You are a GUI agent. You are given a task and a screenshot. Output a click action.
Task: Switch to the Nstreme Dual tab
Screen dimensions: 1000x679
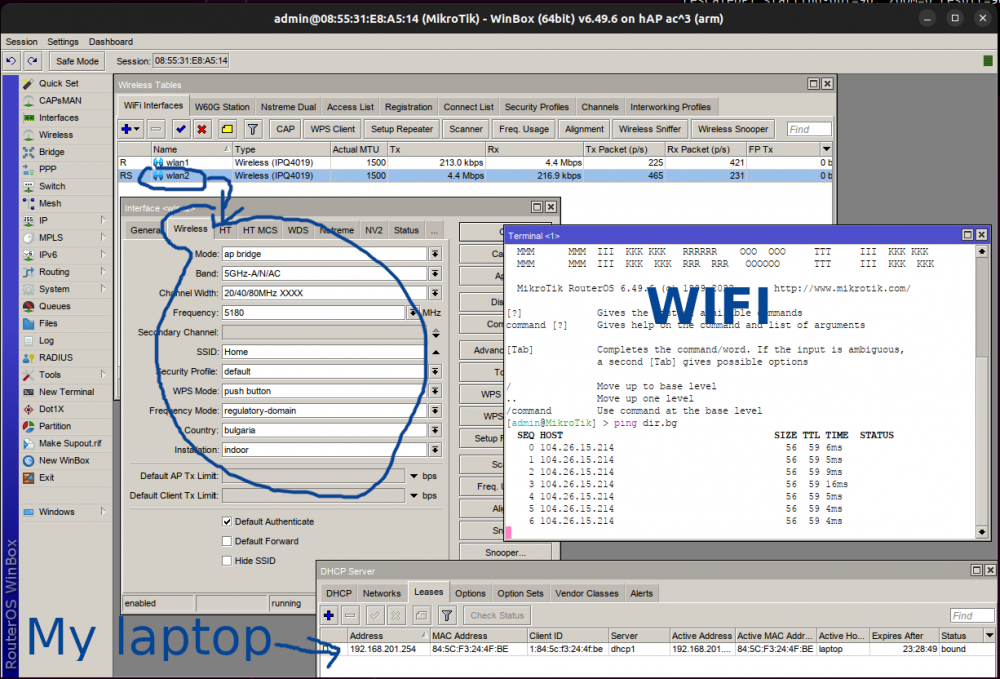pyautogui.click(x=288, y=106)
